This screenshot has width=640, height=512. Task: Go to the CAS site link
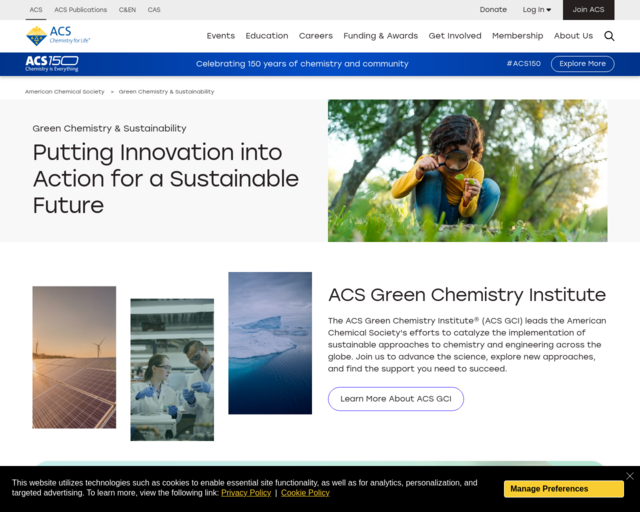point(154,10)
